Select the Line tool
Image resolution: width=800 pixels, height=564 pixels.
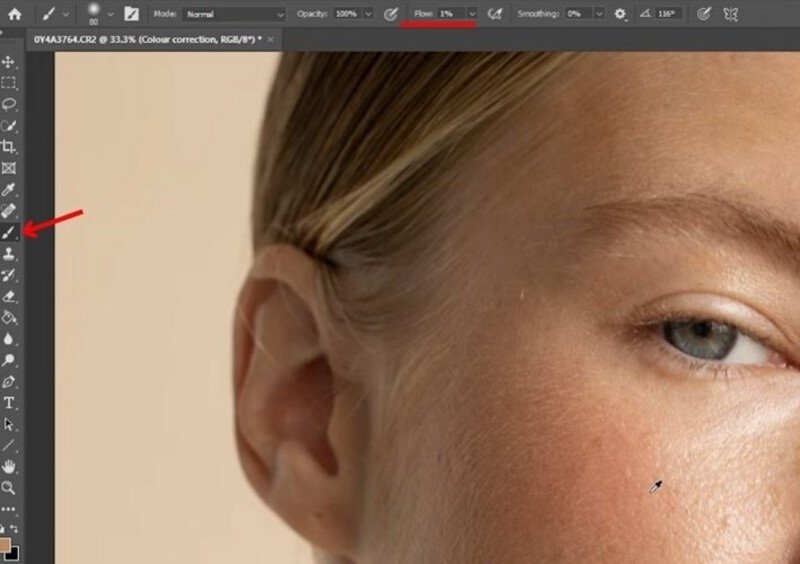pyautogui.click(x=8, y=446)
